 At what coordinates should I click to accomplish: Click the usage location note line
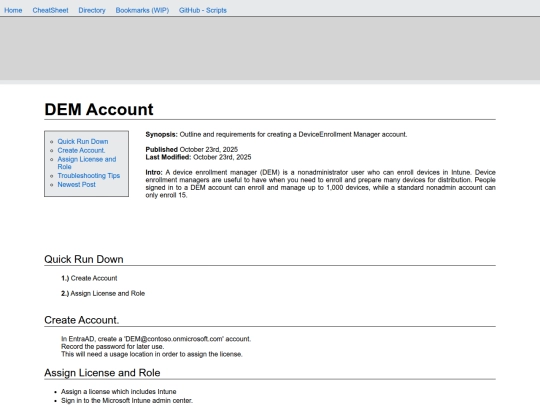tap(152, 354)
